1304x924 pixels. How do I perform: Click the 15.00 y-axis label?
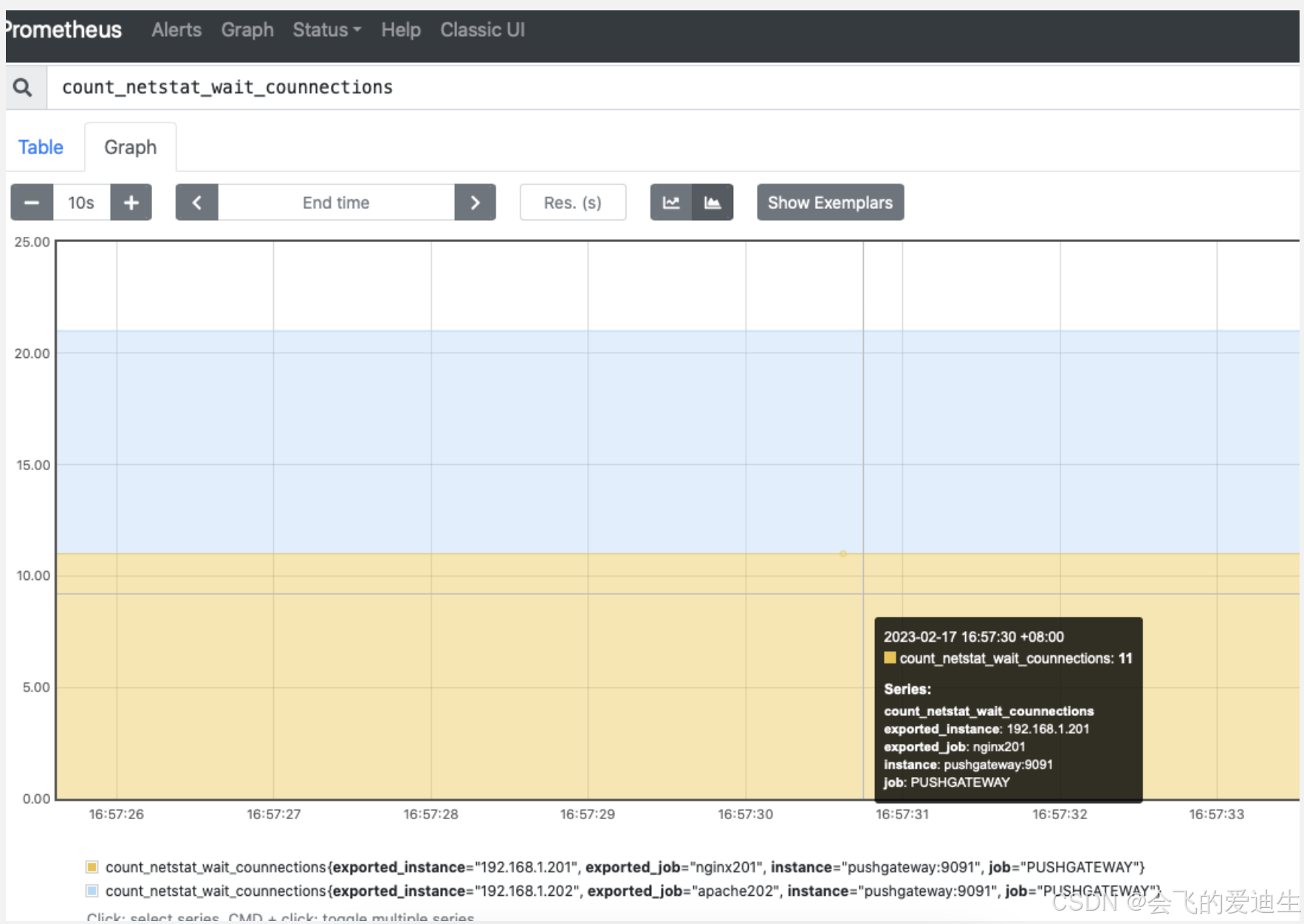(33, 465)
